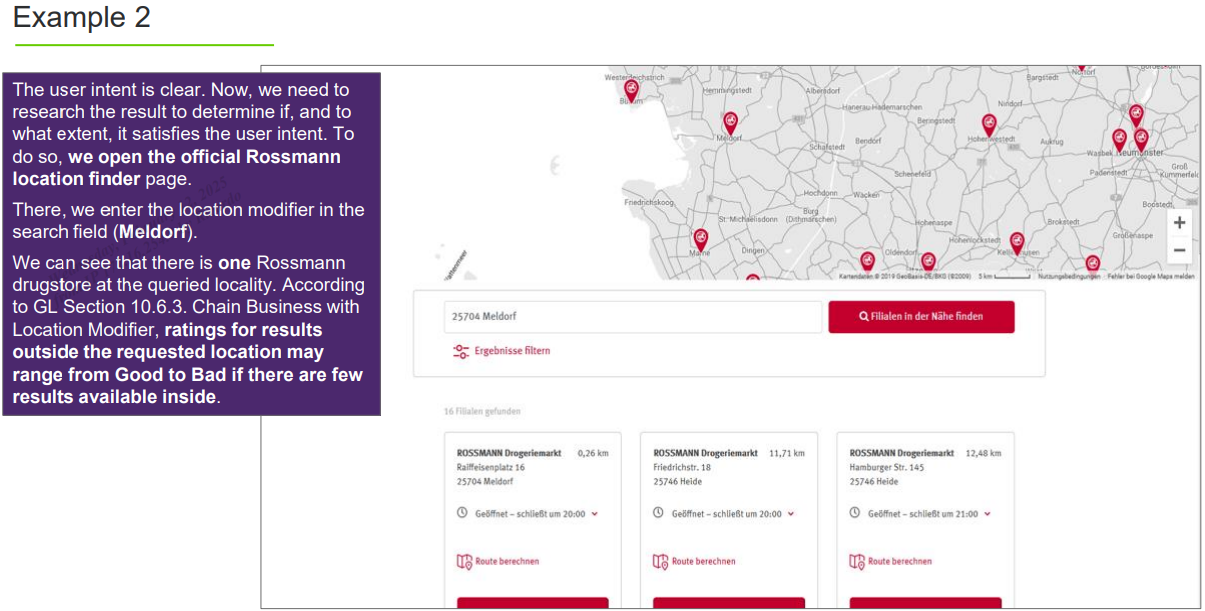Click the Schenefeld label on the map

[912, 173]
